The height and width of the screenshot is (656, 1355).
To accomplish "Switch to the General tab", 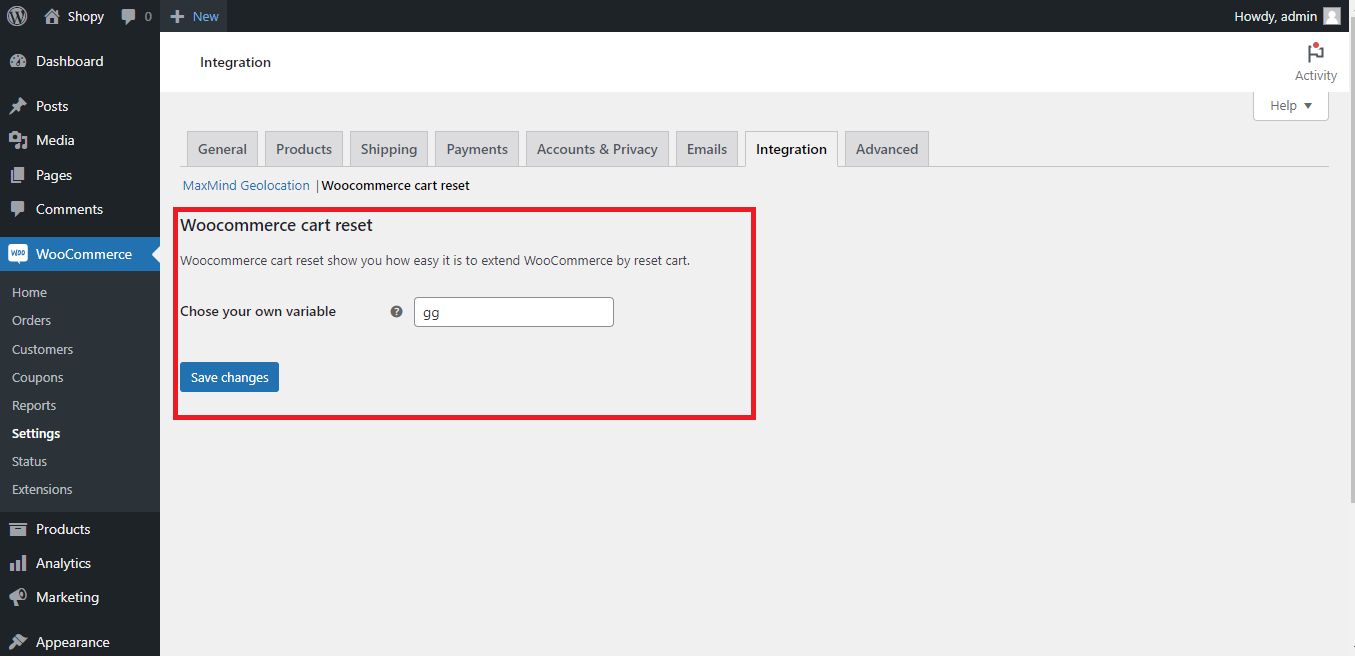I will pos(222,149).
